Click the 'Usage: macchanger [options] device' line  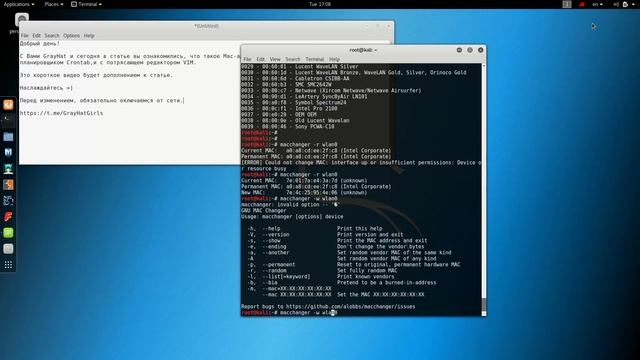tap(292, 217)
